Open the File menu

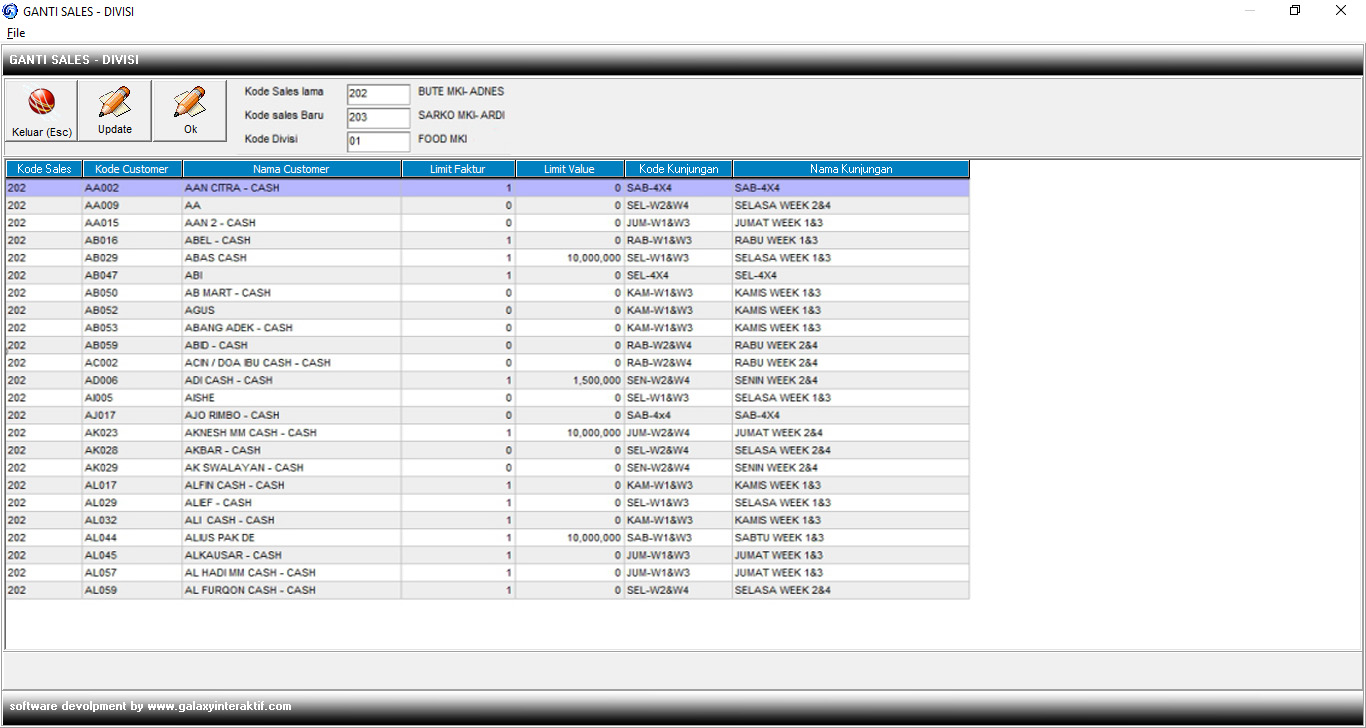pos(16,33)
